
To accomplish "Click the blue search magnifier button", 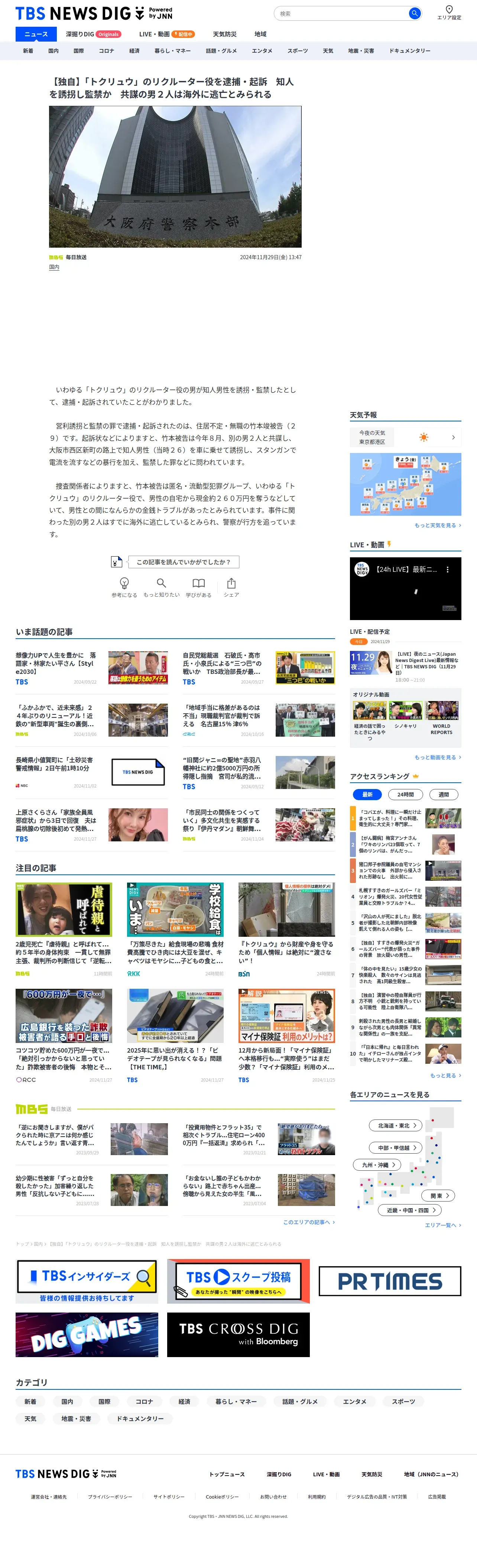I will [414, 13].
